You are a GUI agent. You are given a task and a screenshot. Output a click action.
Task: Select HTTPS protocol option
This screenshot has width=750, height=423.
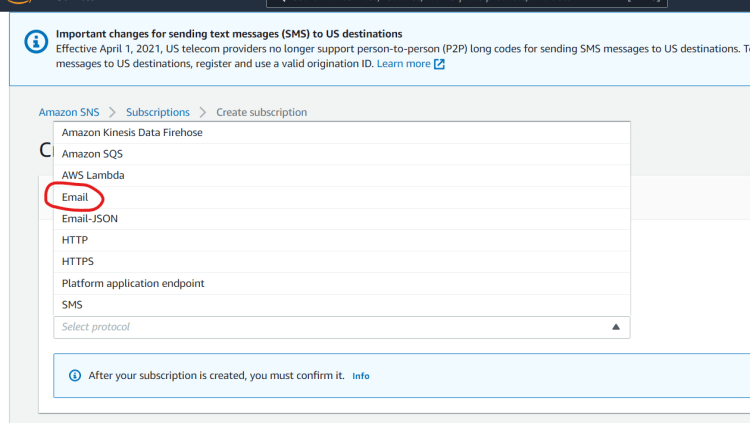tap(342, 262)
